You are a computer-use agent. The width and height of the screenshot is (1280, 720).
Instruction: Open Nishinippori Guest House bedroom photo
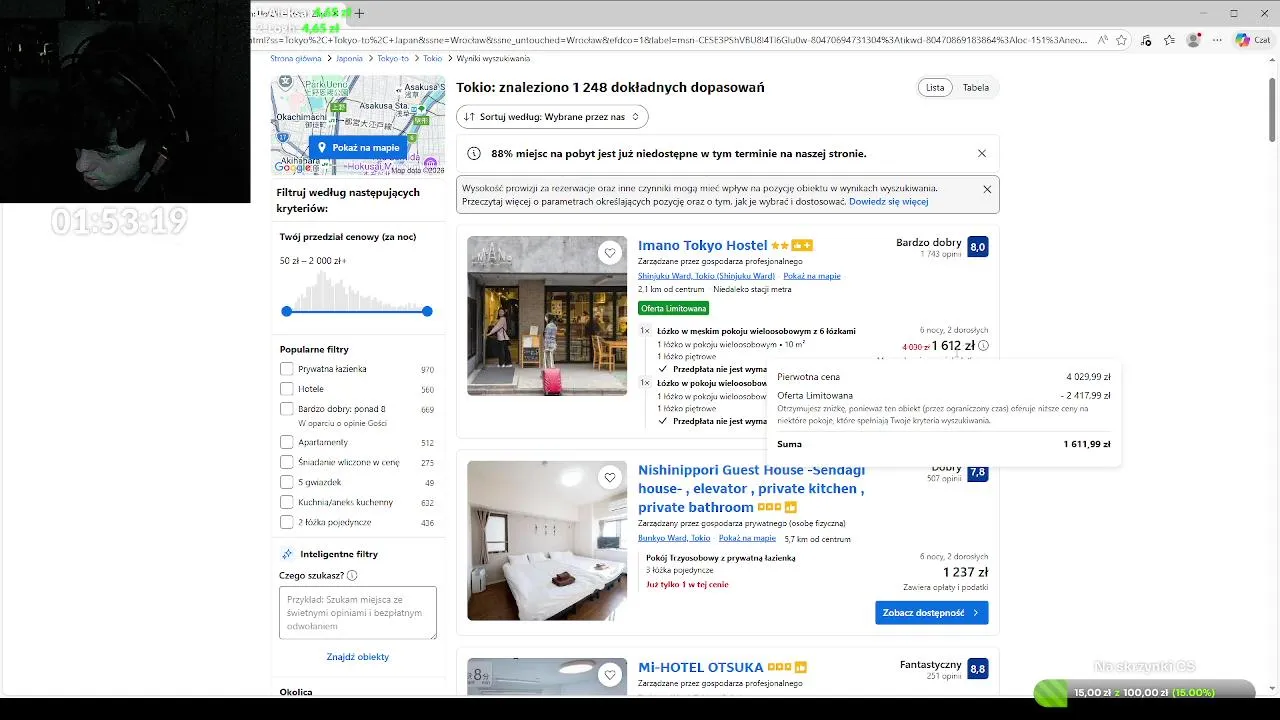pos(547,540)
